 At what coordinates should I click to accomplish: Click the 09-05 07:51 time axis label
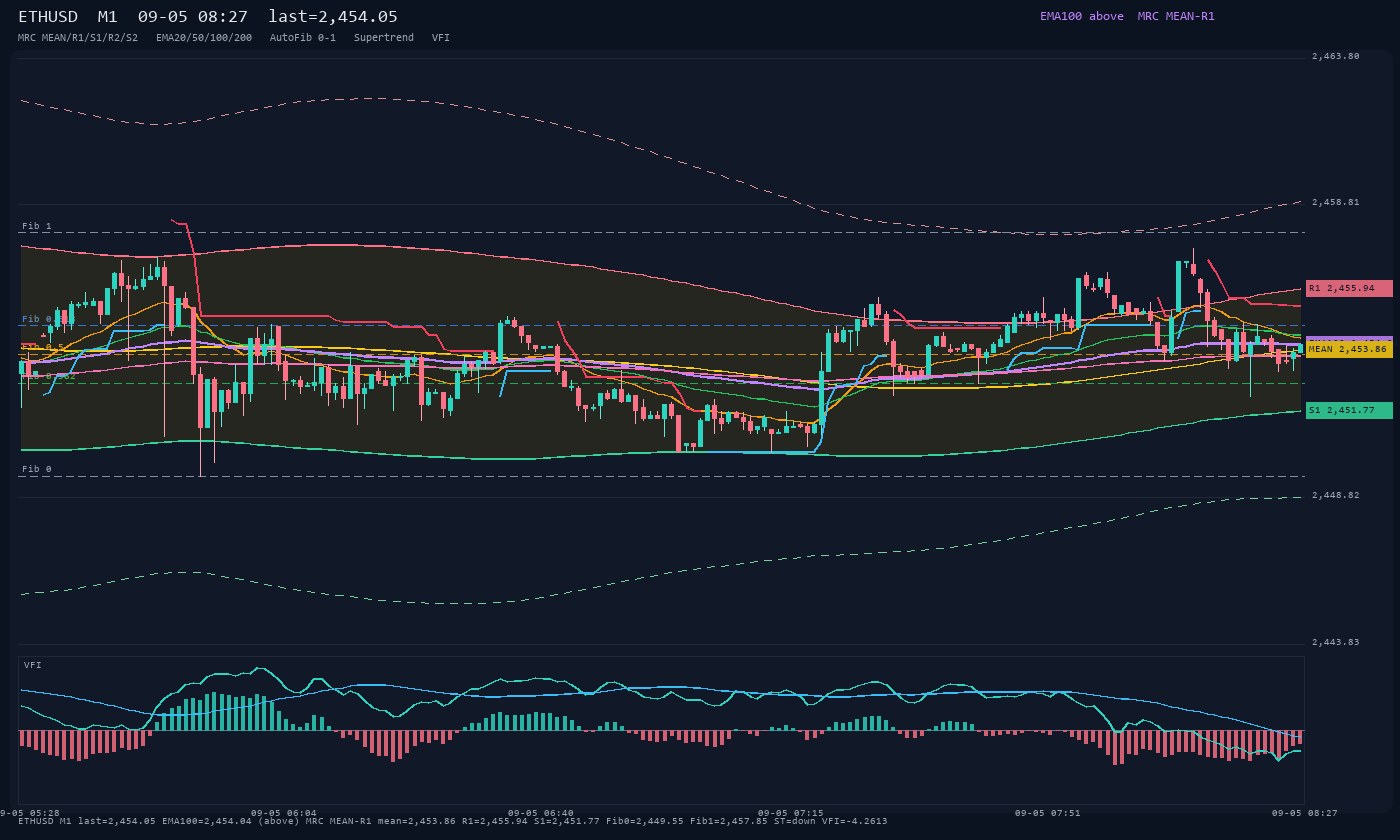coord(1048,813)
